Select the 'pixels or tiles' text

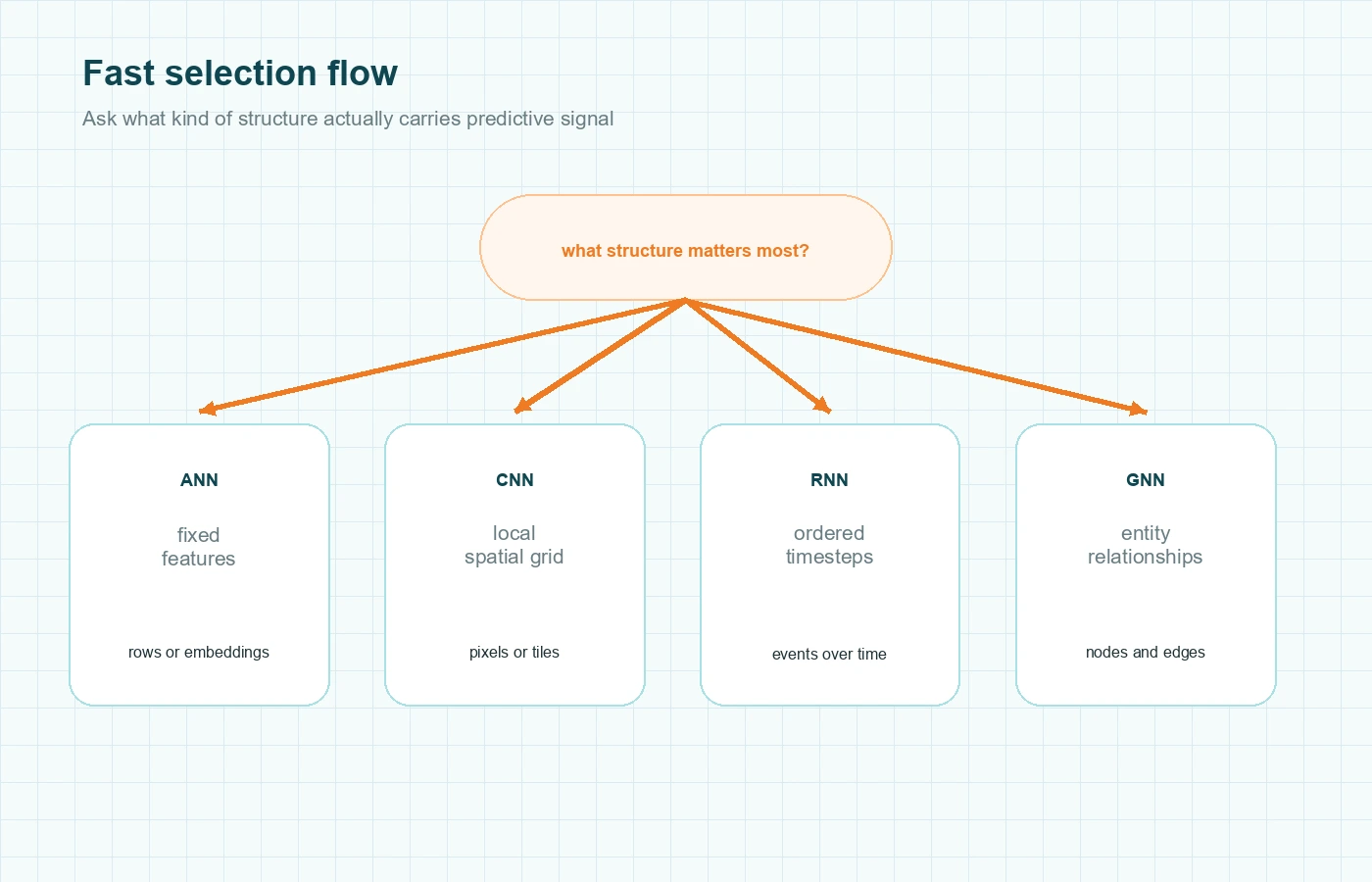tap(514, 652)
